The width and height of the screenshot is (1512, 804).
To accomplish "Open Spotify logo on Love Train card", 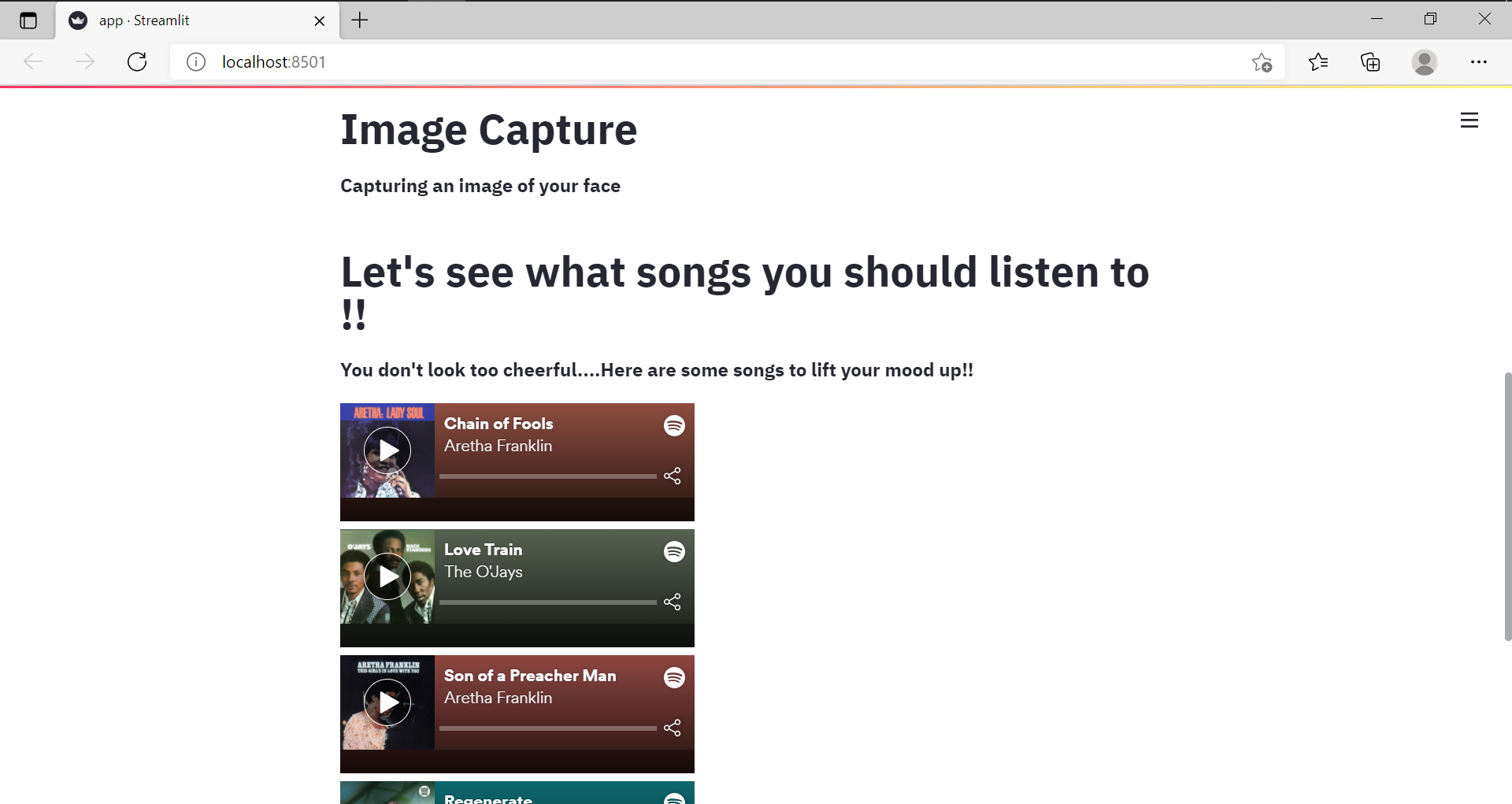I will point(674,551).
